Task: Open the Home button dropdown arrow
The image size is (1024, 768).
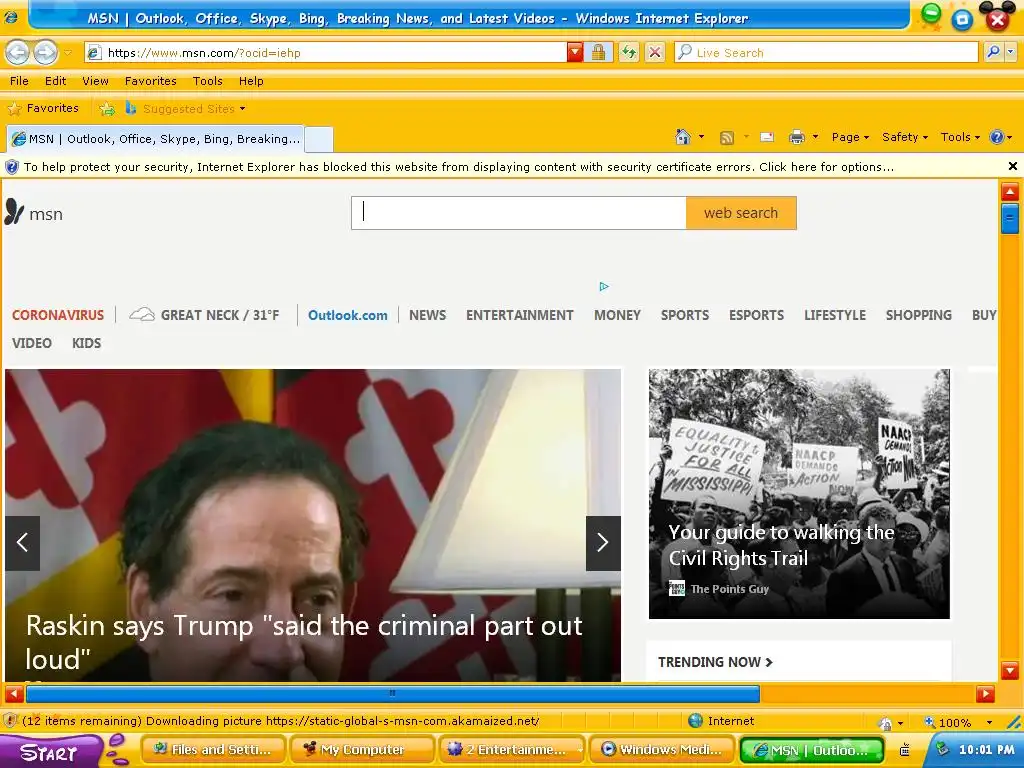Action: point(701,137)
